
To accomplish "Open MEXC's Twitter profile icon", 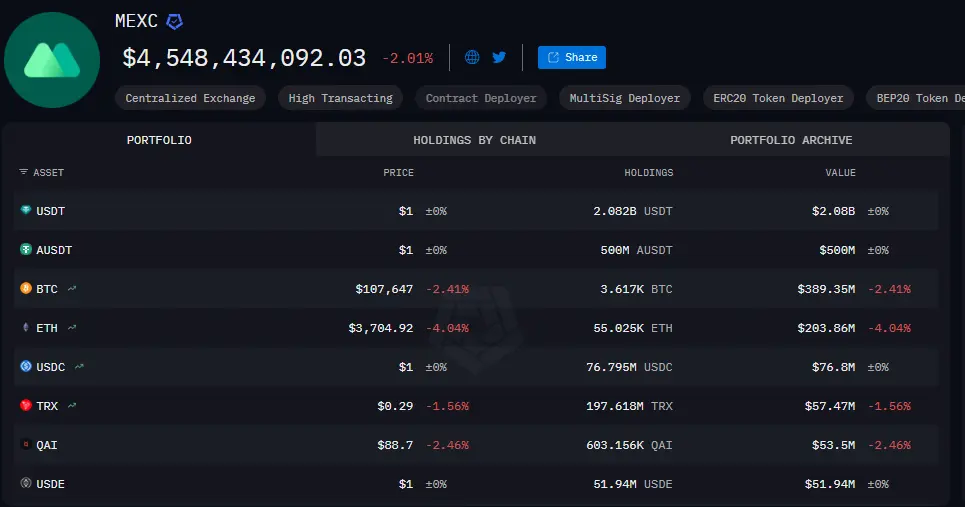I will tap(499, 58).
